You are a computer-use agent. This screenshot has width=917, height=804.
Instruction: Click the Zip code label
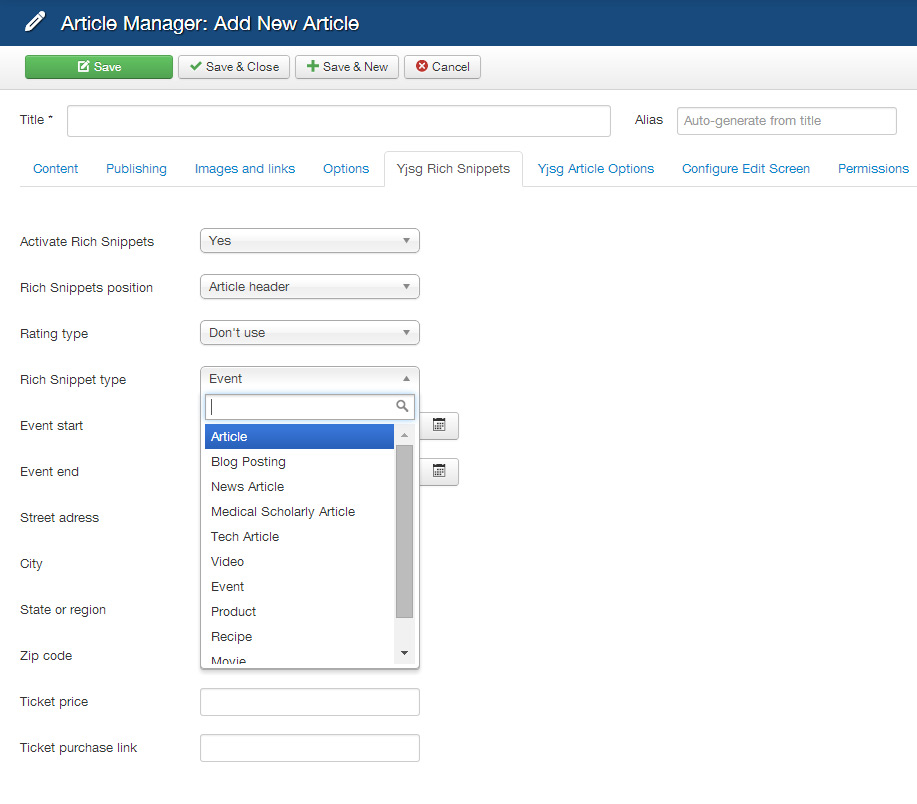[46, 655]
